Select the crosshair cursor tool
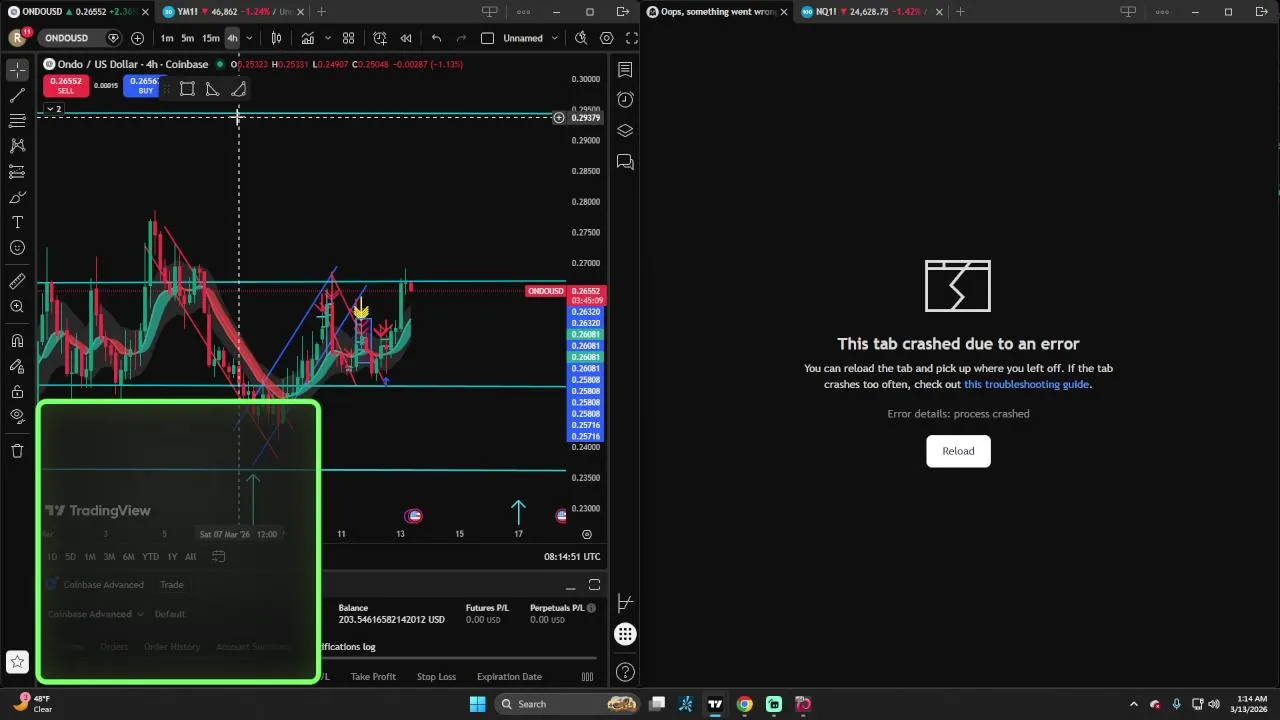 point(17,70)
